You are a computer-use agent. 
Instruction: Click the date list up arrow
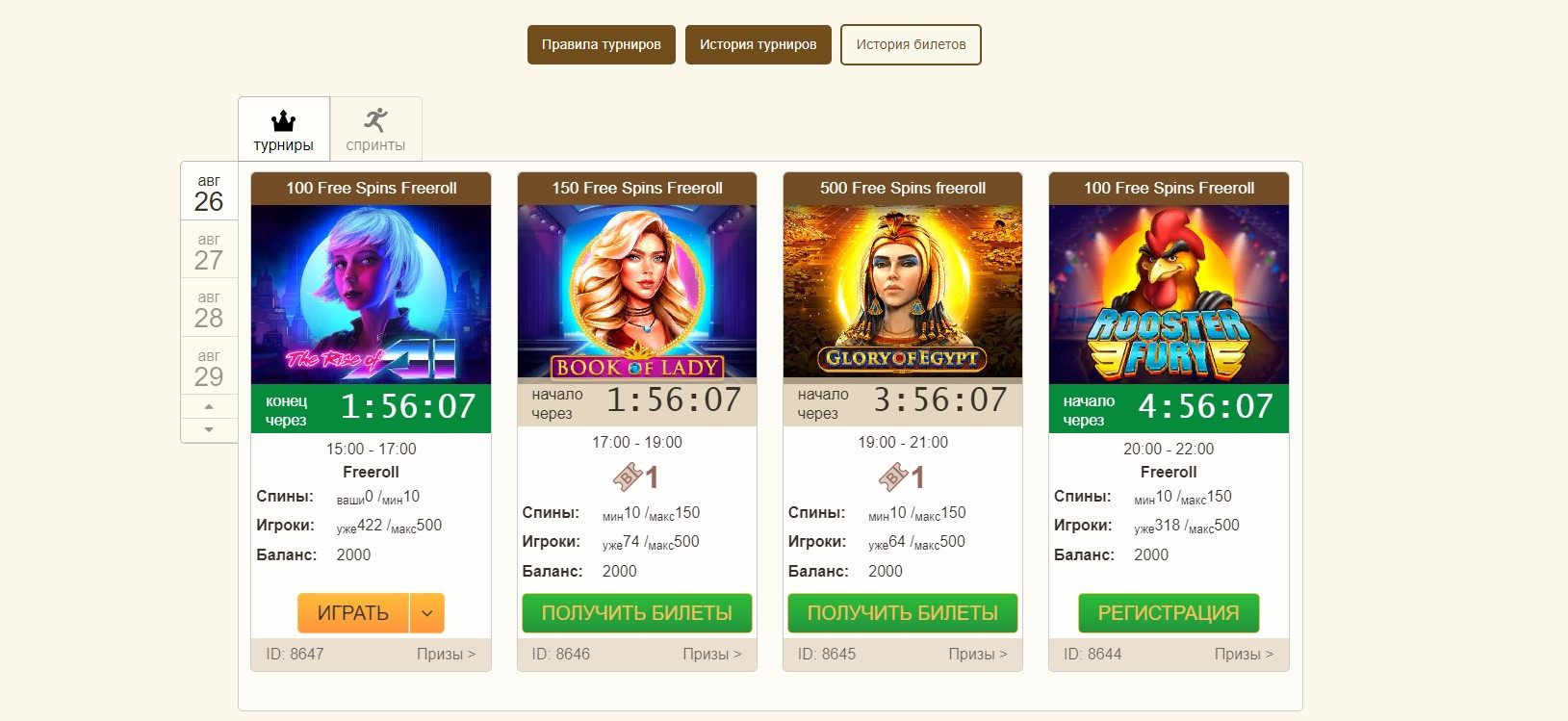(x=209, y=406)
